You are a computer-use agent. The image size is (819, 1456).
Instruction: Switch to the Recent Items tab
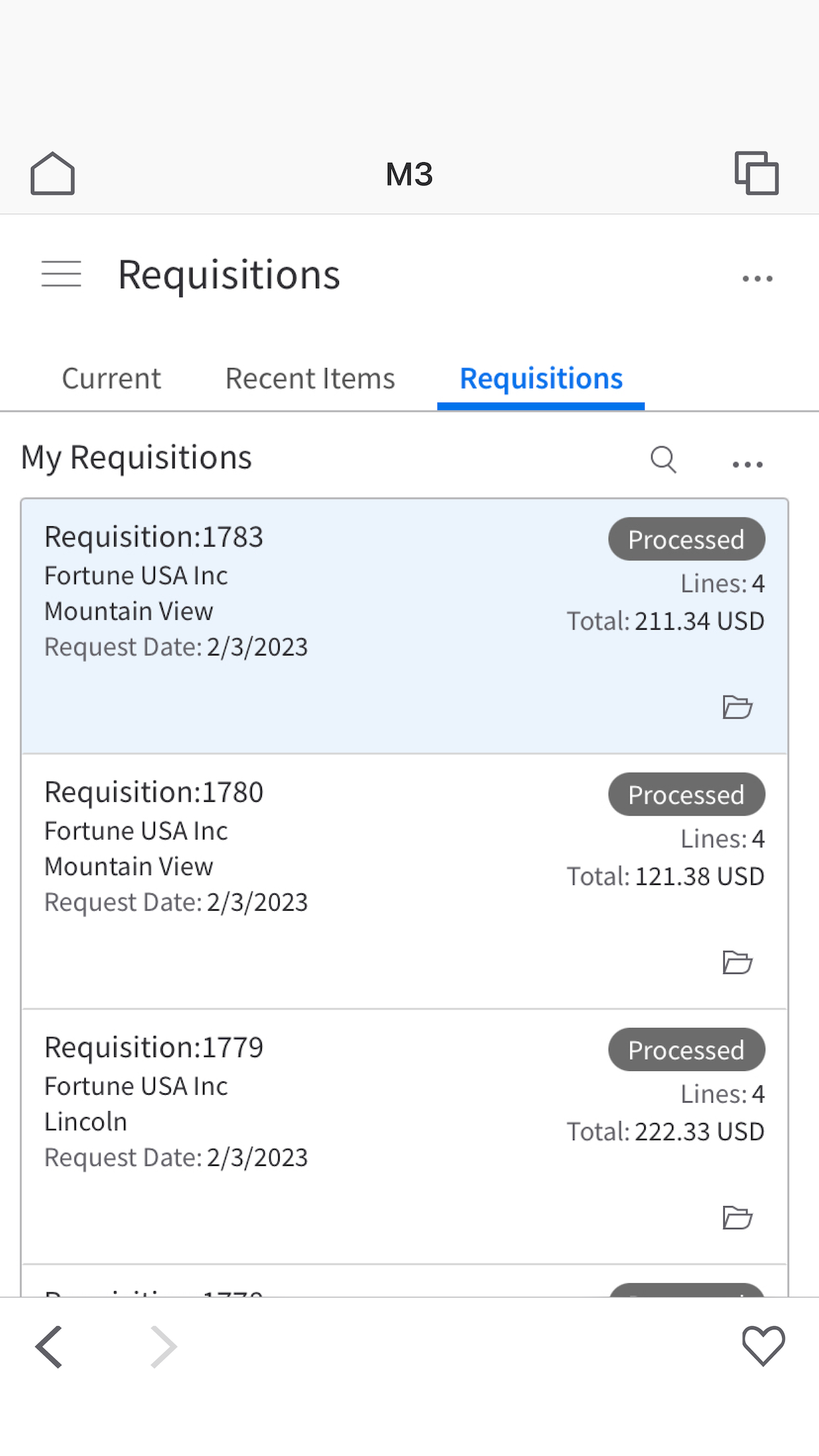pyautogui.click(x=310, y=379)
